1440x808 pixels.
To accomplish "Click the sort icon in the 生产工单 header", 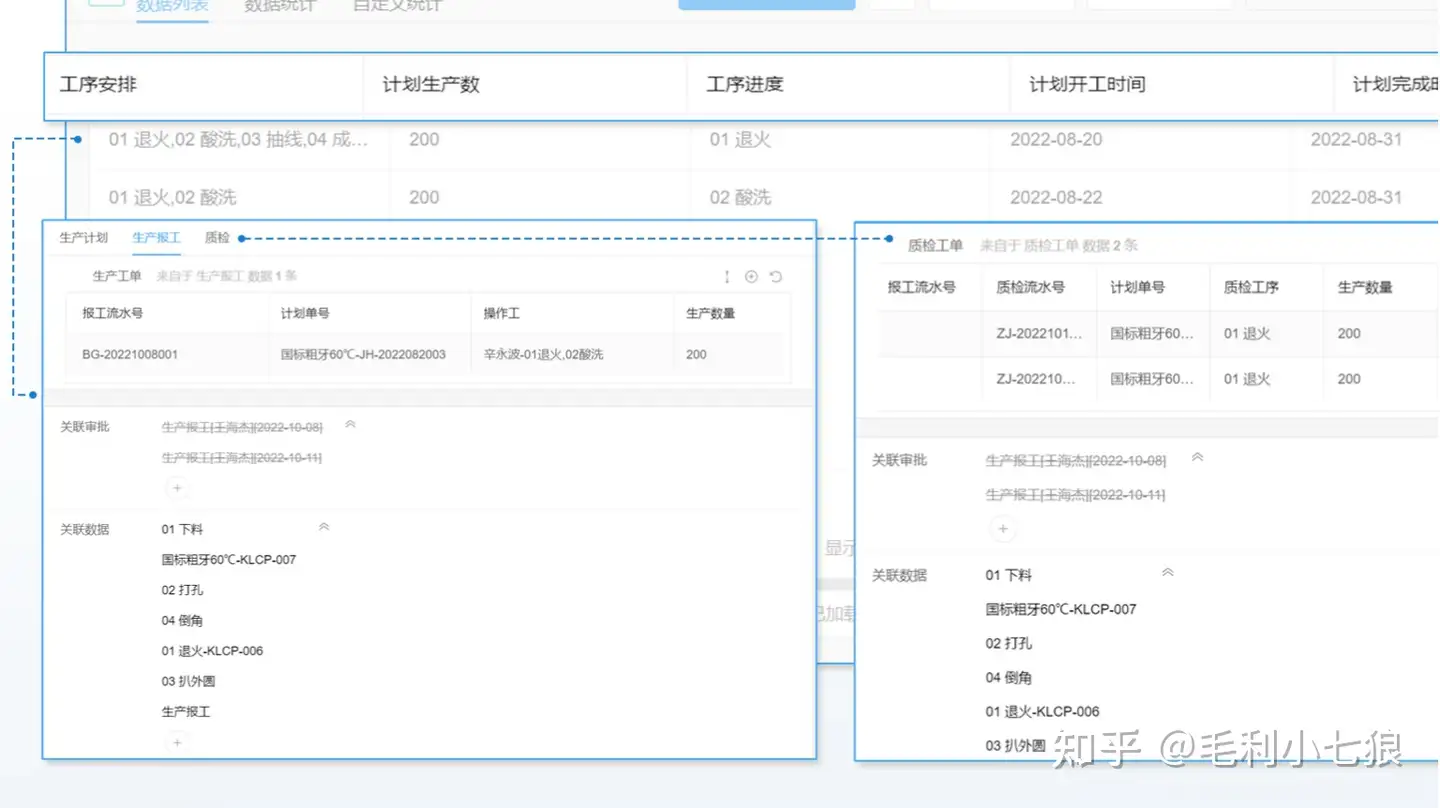I will 727,276.
